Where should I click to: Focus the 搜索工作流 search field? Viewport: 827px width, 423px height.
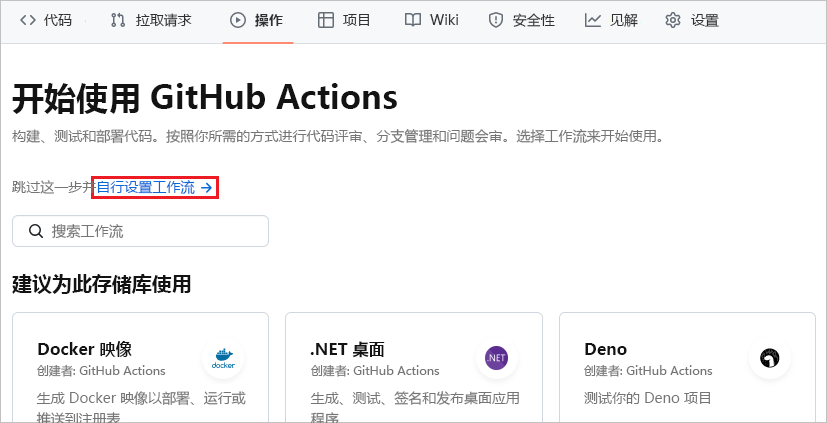[140, 231]
